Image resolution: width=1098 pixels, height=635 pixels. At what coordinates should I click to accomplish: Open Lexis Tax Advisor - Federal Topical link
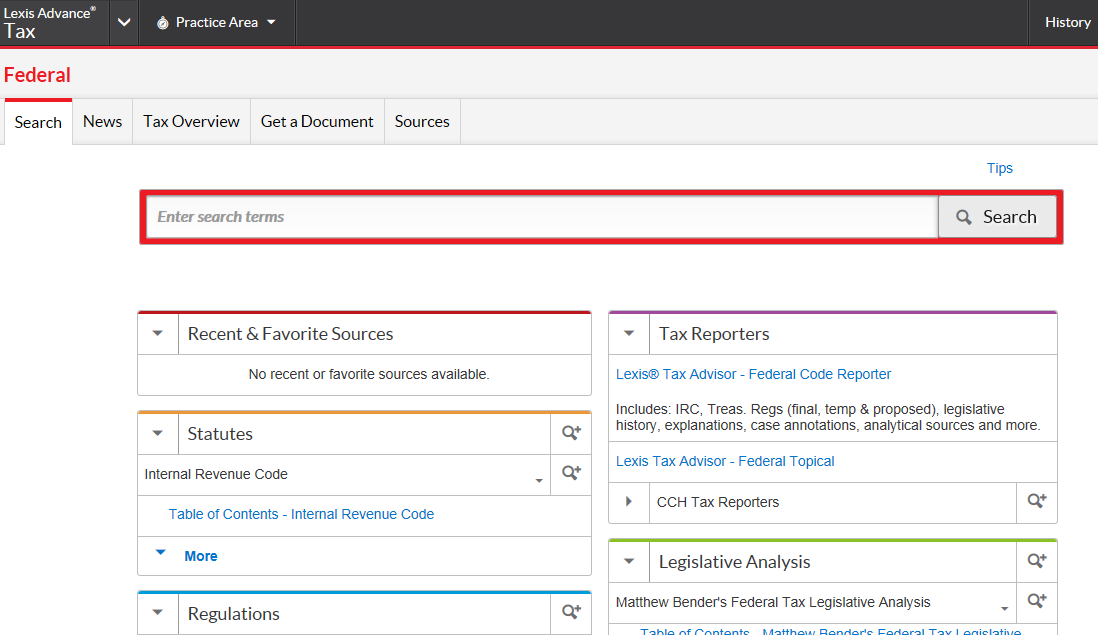click(725, 461)
